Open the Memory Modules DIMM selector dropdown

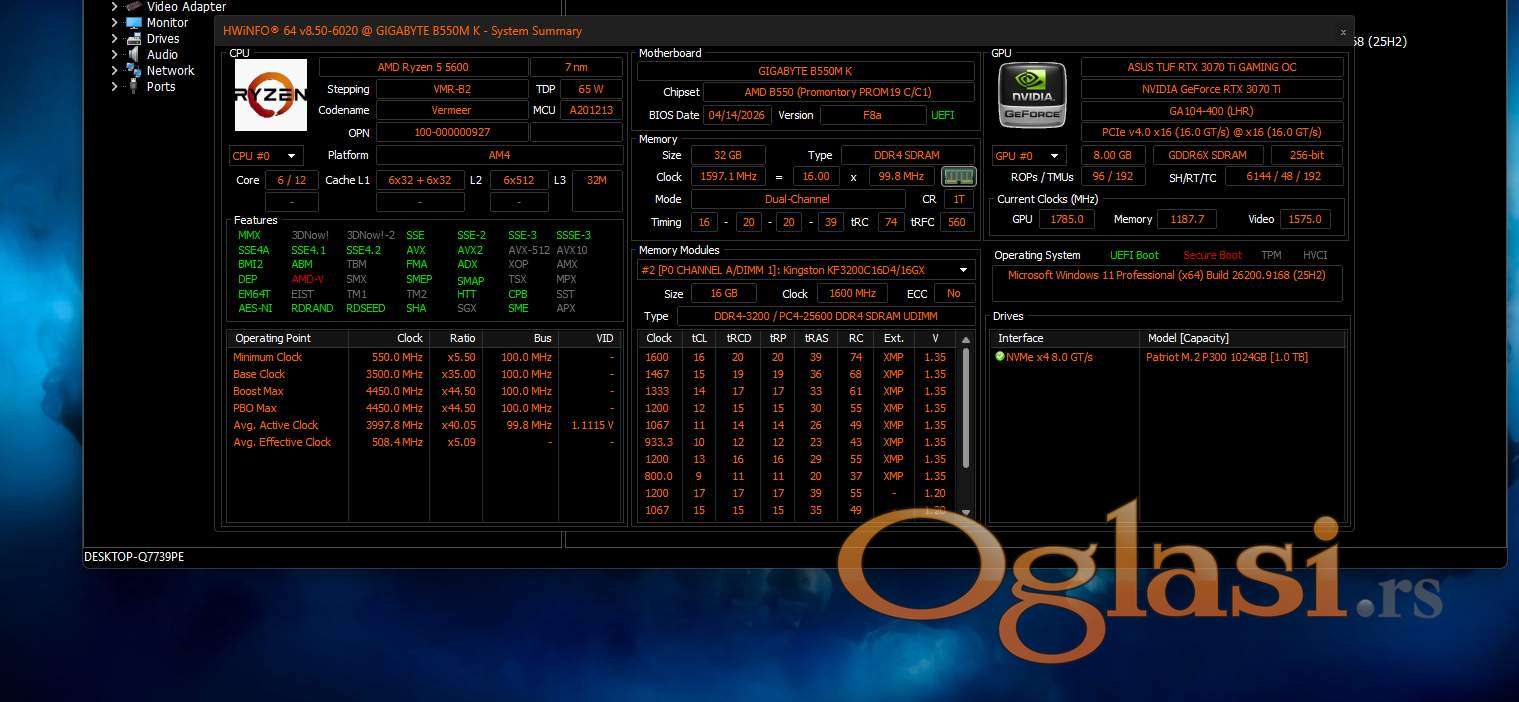[806, 270]
